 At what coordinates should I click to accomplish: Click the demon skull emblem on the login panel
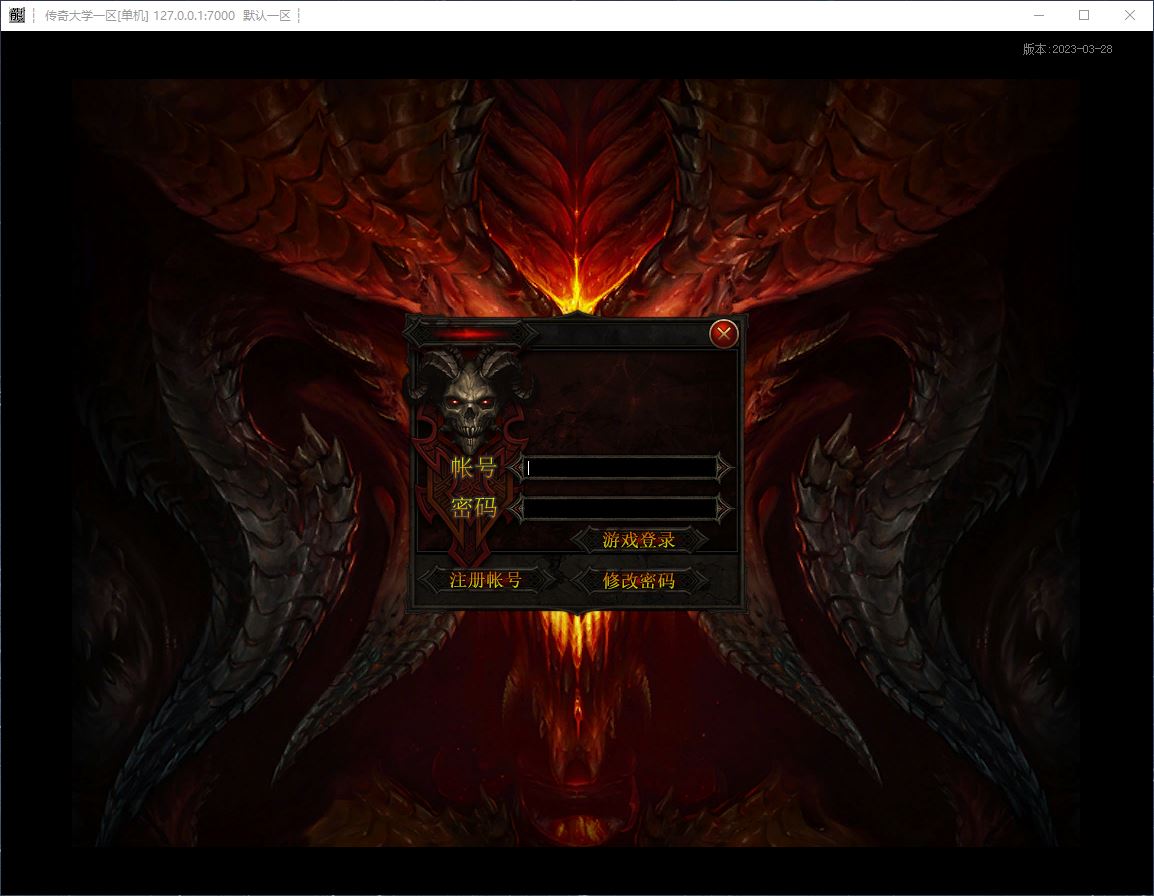470,400
